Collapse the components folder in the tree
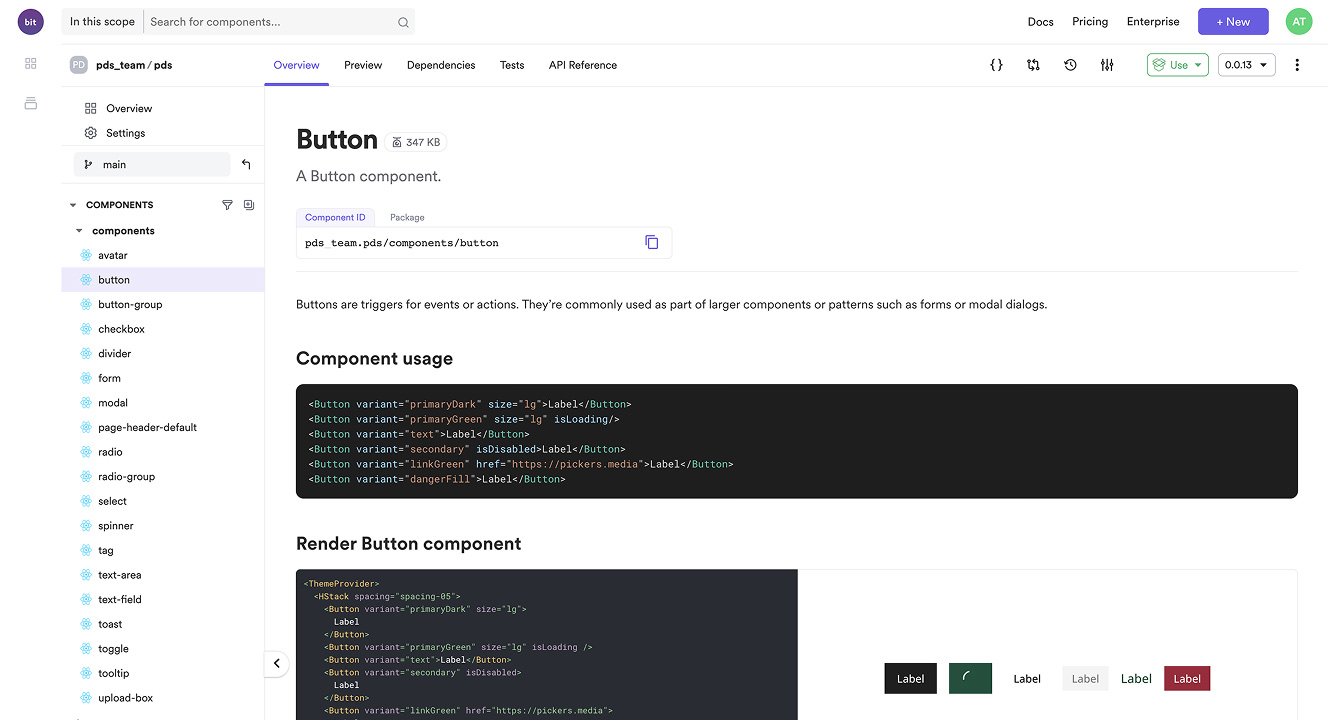The height and width of the screenshot is (720, 1328). [80, 231]
